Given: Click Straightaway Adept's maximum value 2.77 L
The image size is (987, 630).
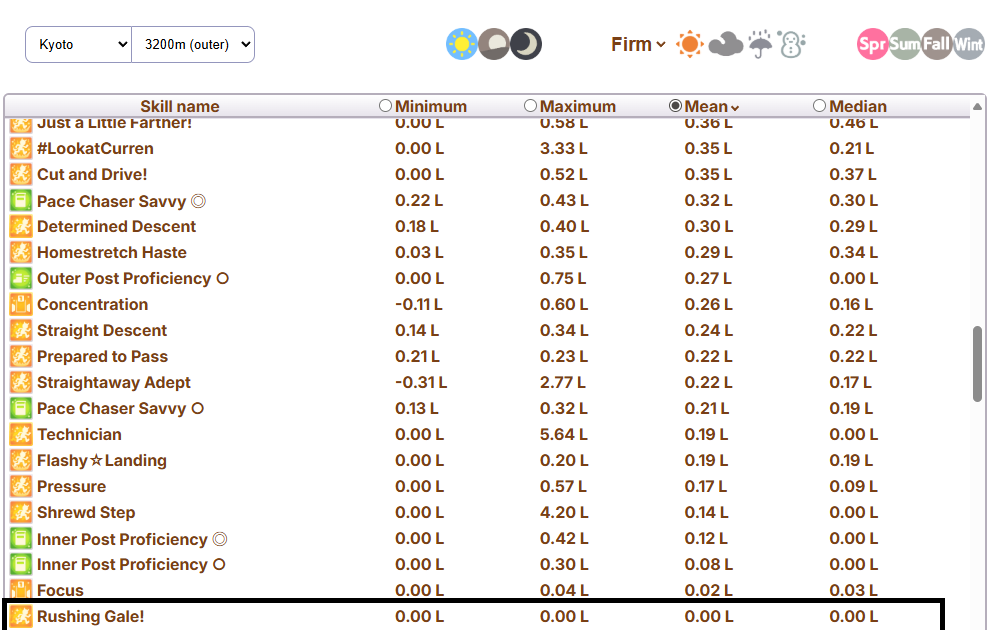Looking at the screenshot, I should pos(562,383).
